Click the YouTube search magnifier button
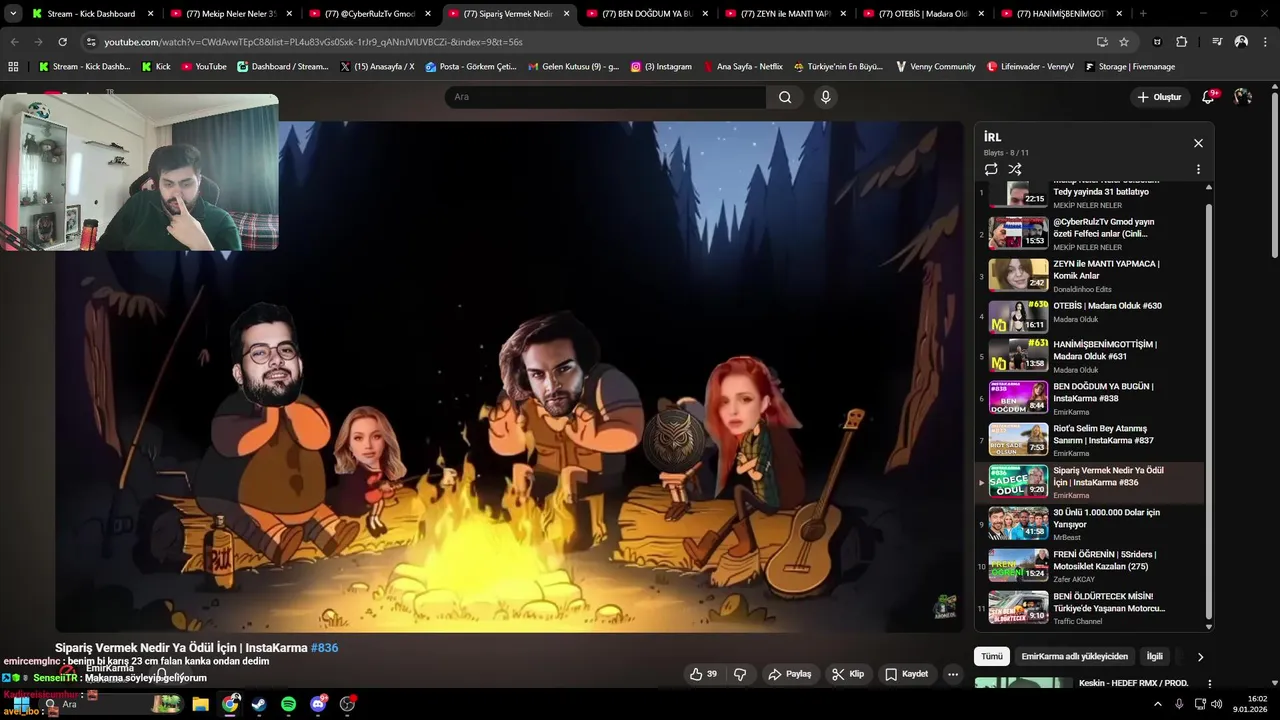The width and height of the screenshot is (1280, 720). (785, 97)
